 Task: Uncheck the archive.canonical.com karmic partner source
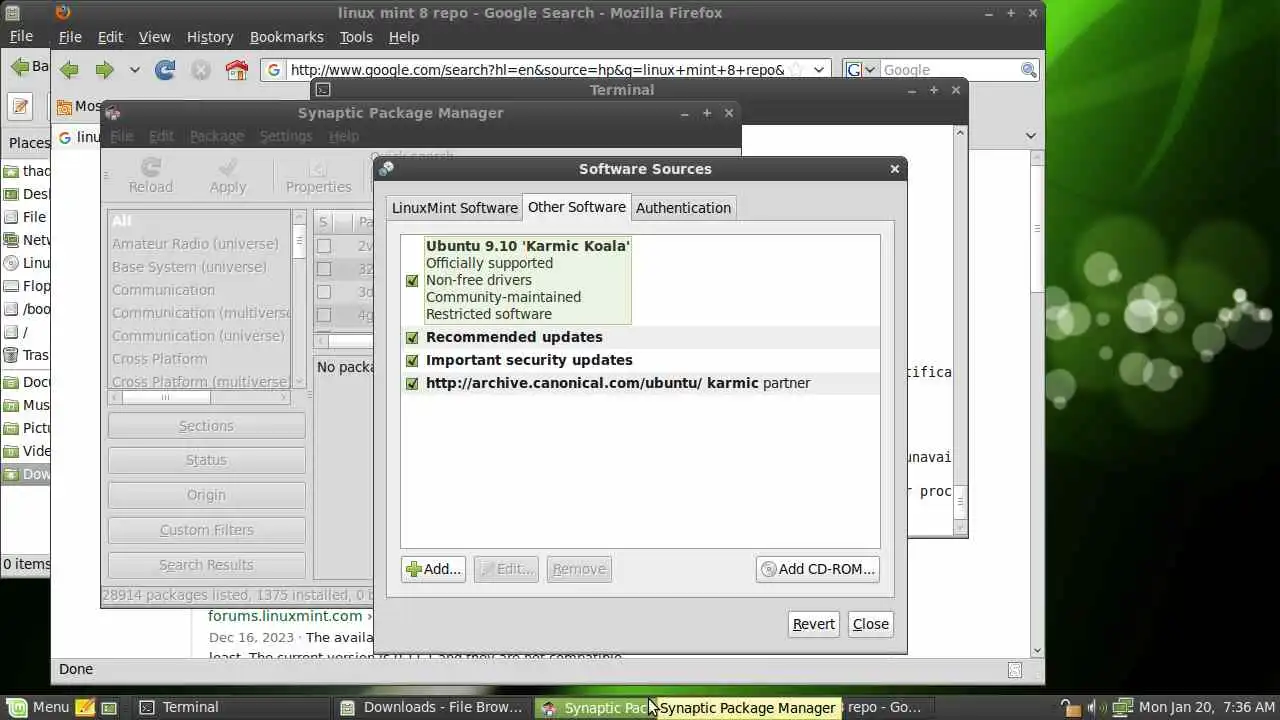tap(412, 384)
